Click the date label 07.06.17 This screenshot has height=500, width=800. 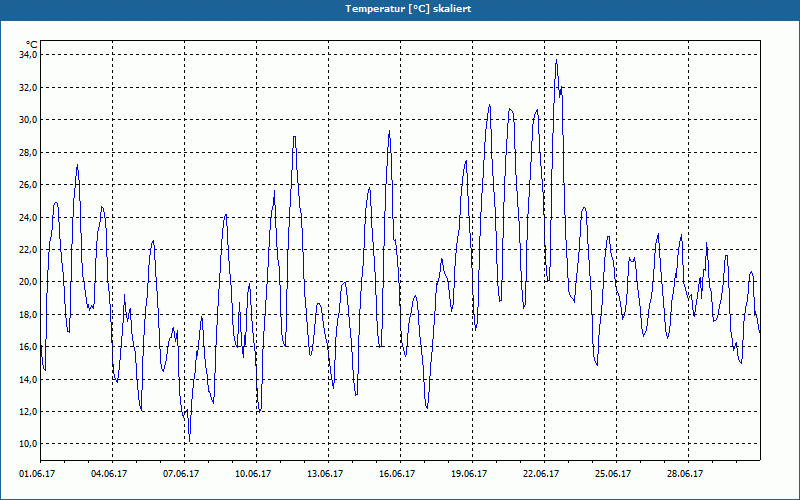click(x=181, y=474)
